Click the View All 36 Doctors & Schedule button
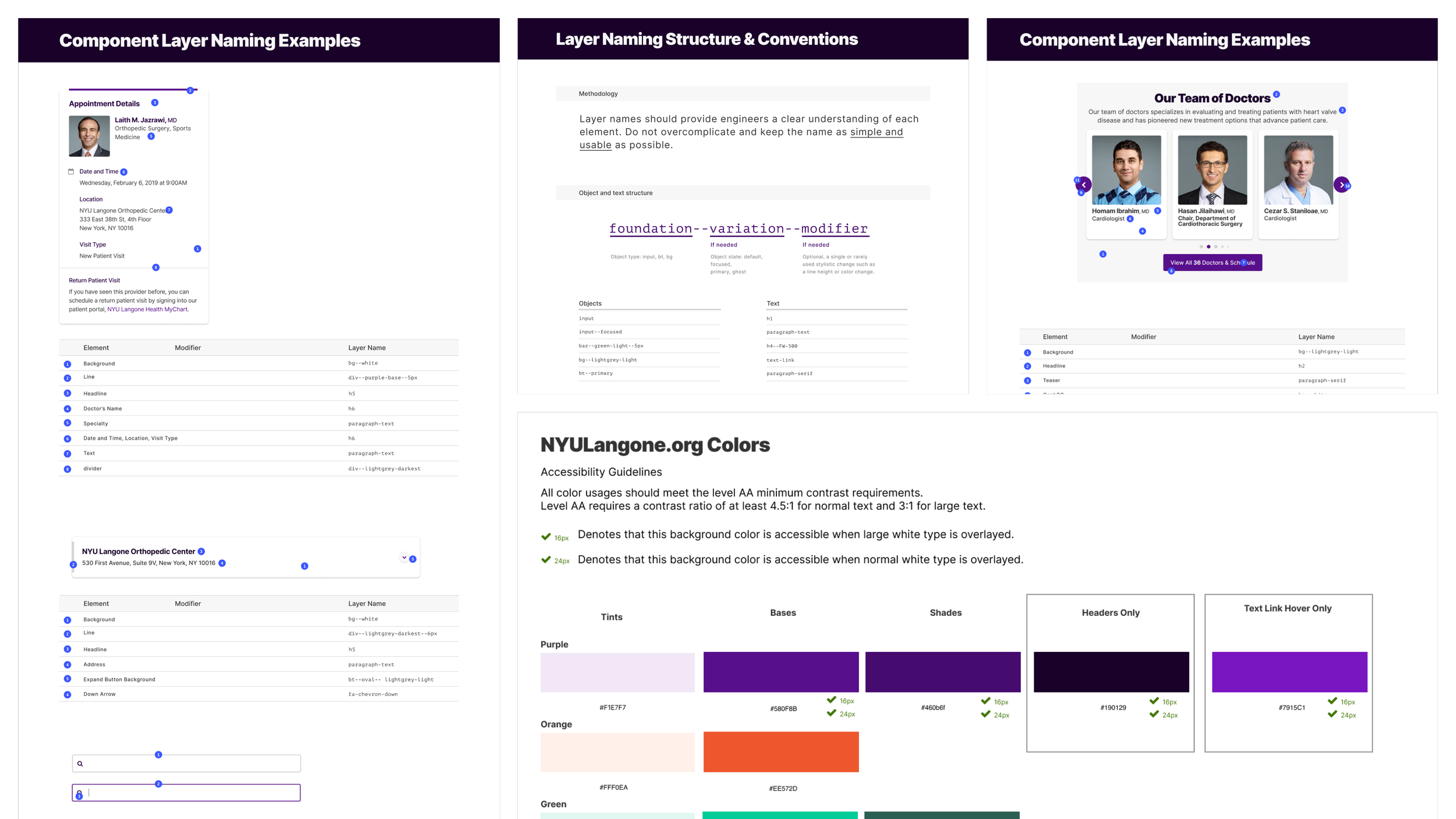This screenshot has width=1456, height=819. [1213, 263]
